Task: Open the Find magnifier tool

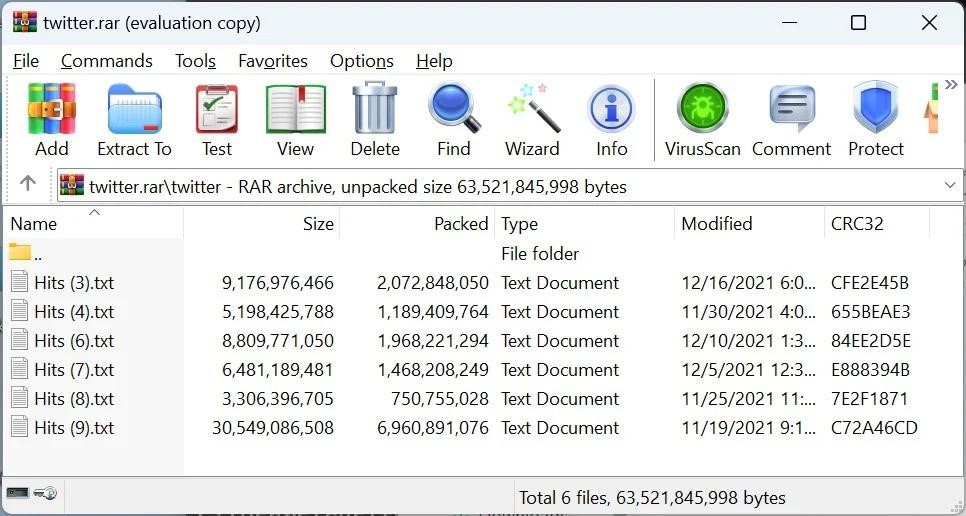Action: [x=453, y=120]
